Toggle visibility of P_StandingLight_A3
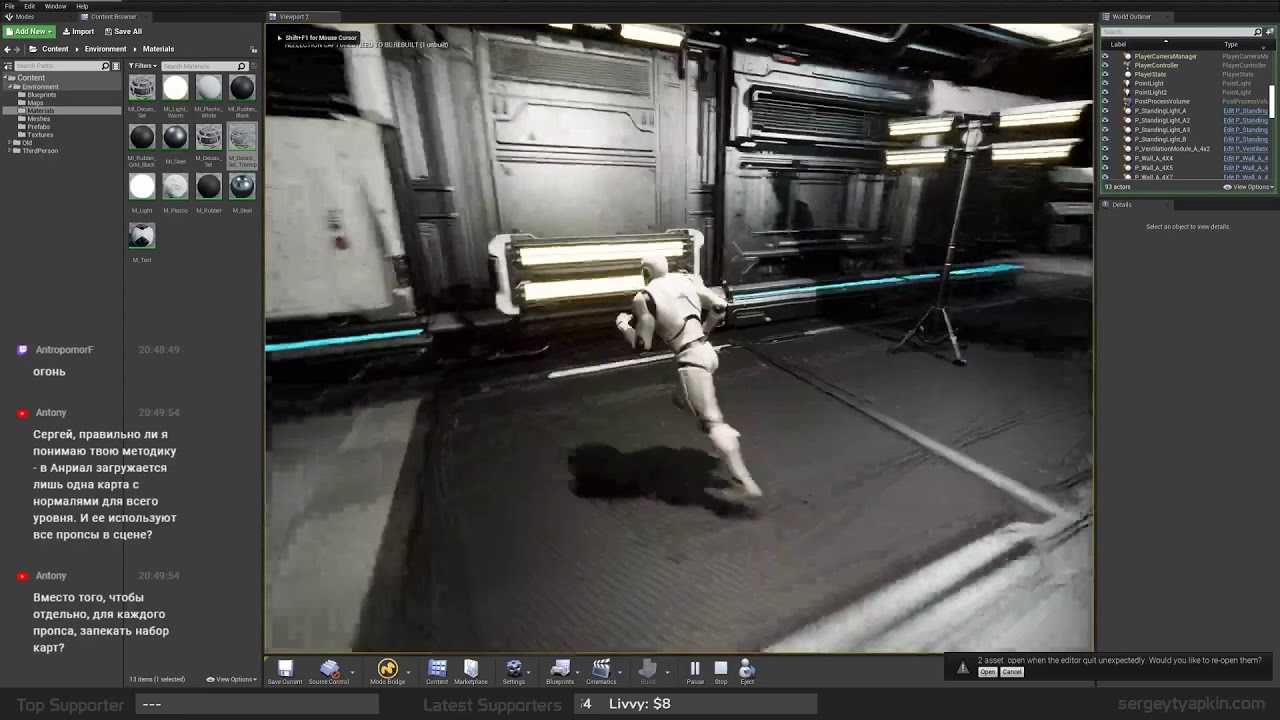Image resolution: width=1280 pixels, height=720 pixels. (x=1105, y=130)
